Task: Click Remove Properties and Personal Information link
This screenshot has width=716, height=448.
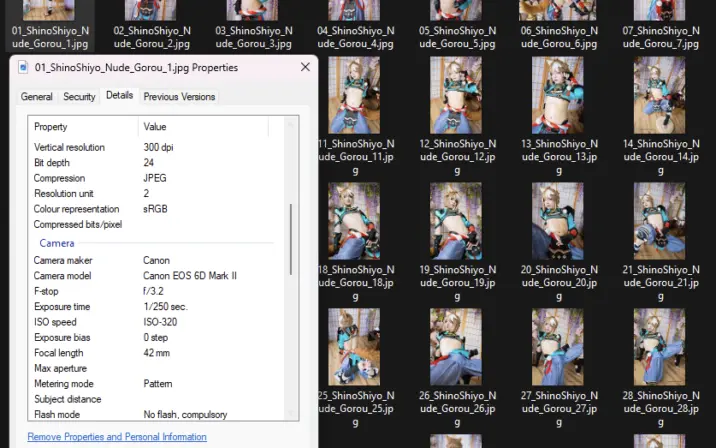Action: click(x=117, y=437)
